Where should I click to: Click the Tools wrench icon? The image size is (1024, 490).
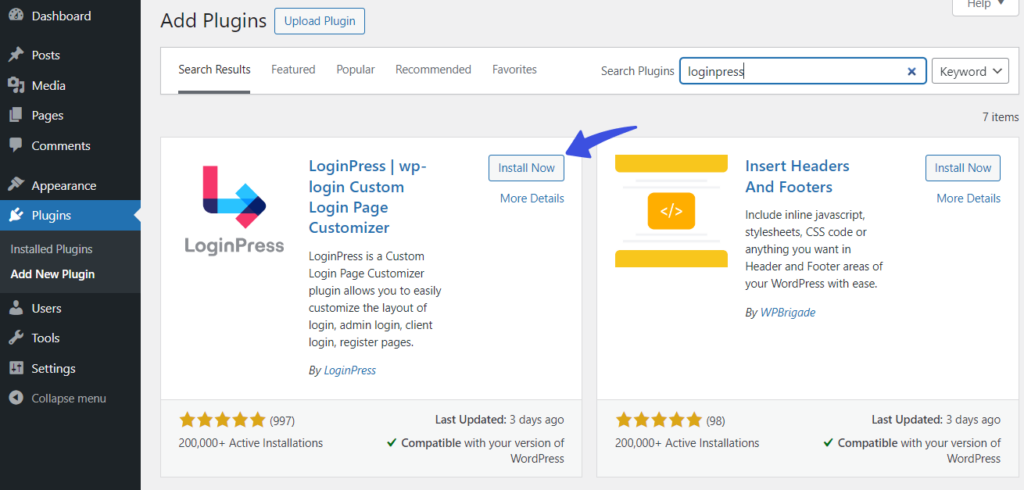16,338
